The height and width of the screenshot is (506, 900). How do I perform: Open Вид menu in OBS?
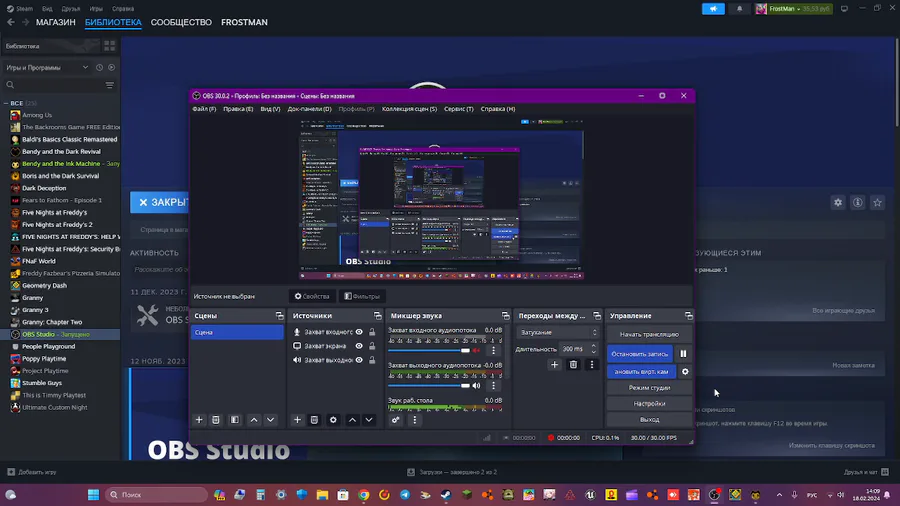click(x=270, y=109)
